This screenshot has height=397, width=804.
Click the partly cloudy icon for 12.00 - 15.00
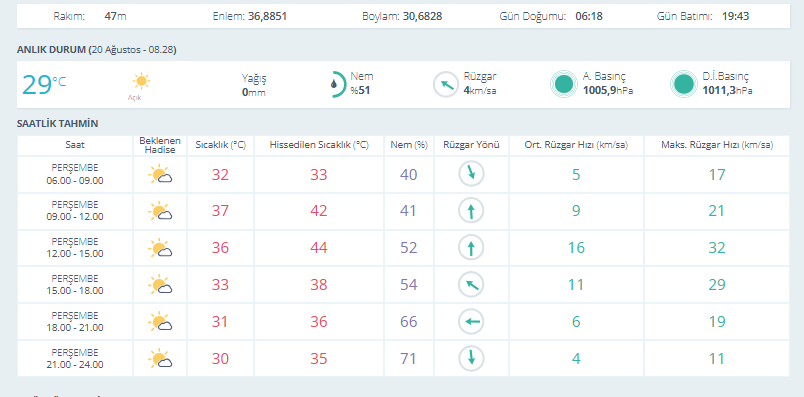(160, 248)
